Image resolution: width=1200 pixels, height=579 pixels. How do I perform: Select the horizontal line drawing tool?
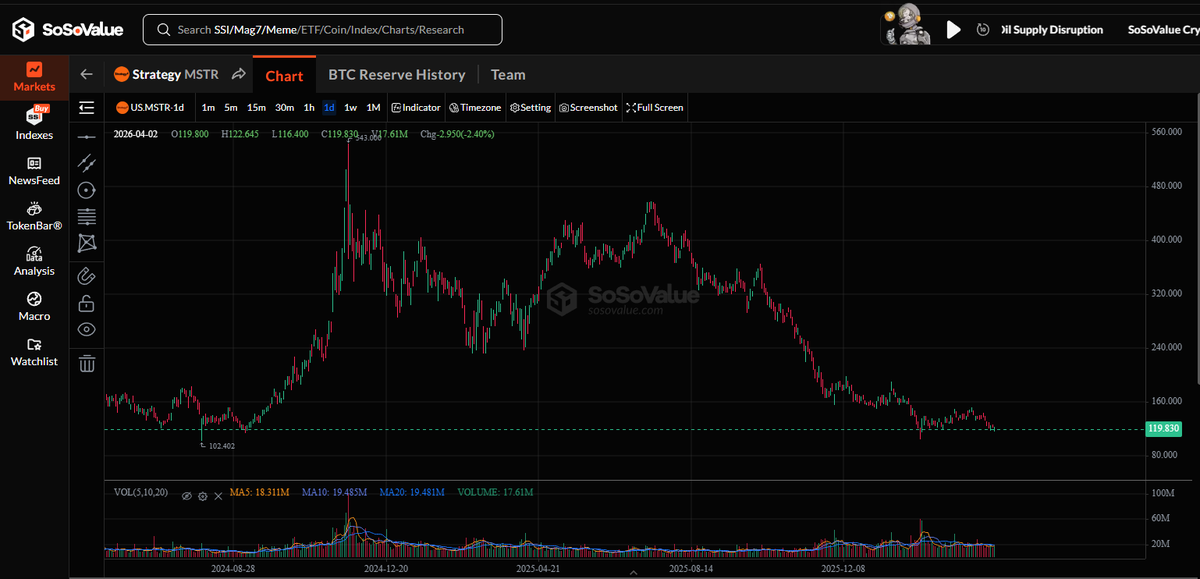click(x=87, y=136)
